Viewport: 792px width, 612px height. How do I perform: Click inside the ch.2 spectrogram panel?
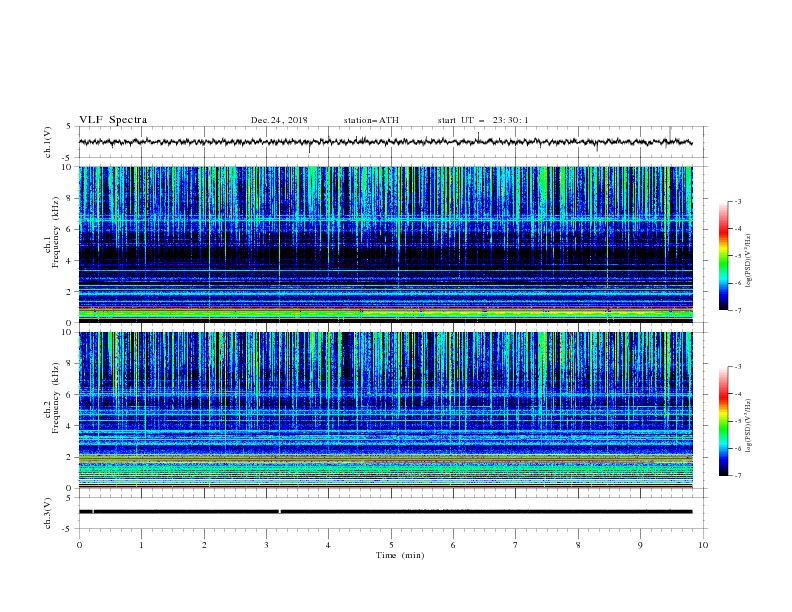pos(385,410)
